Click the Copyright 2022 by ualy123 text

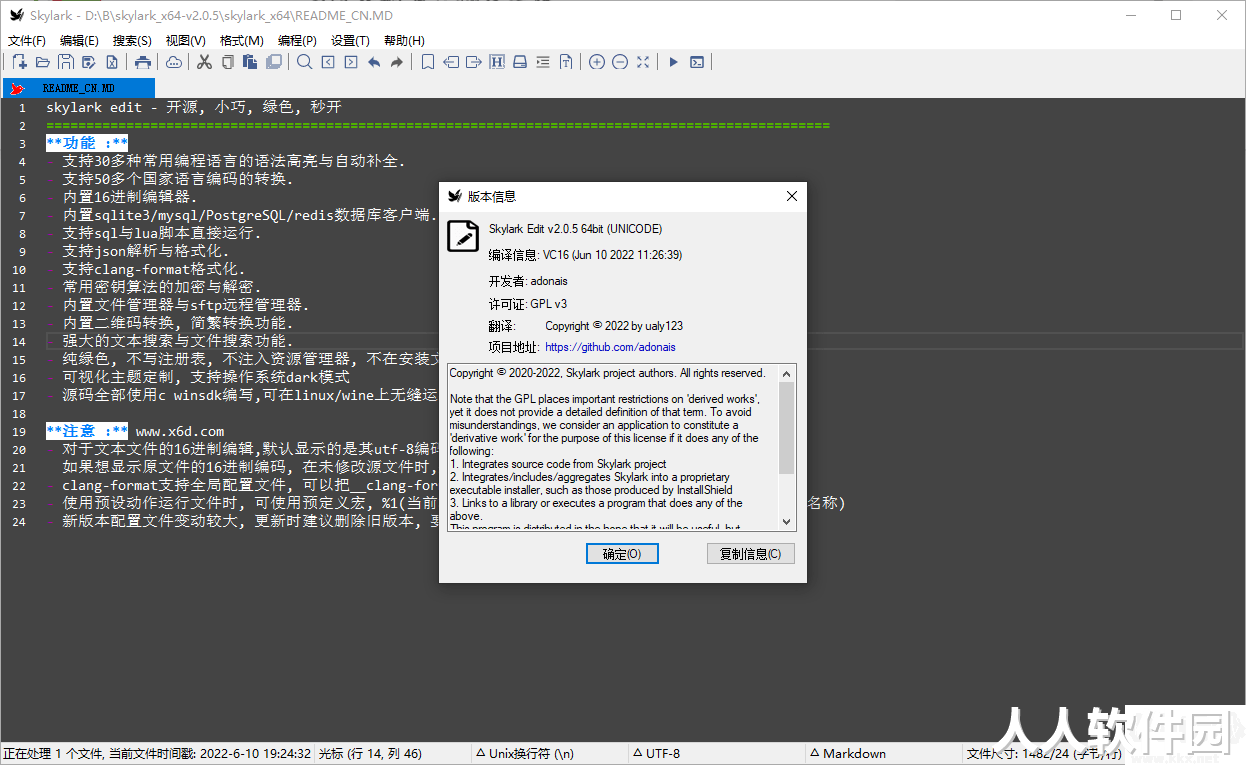pos(614,325)
